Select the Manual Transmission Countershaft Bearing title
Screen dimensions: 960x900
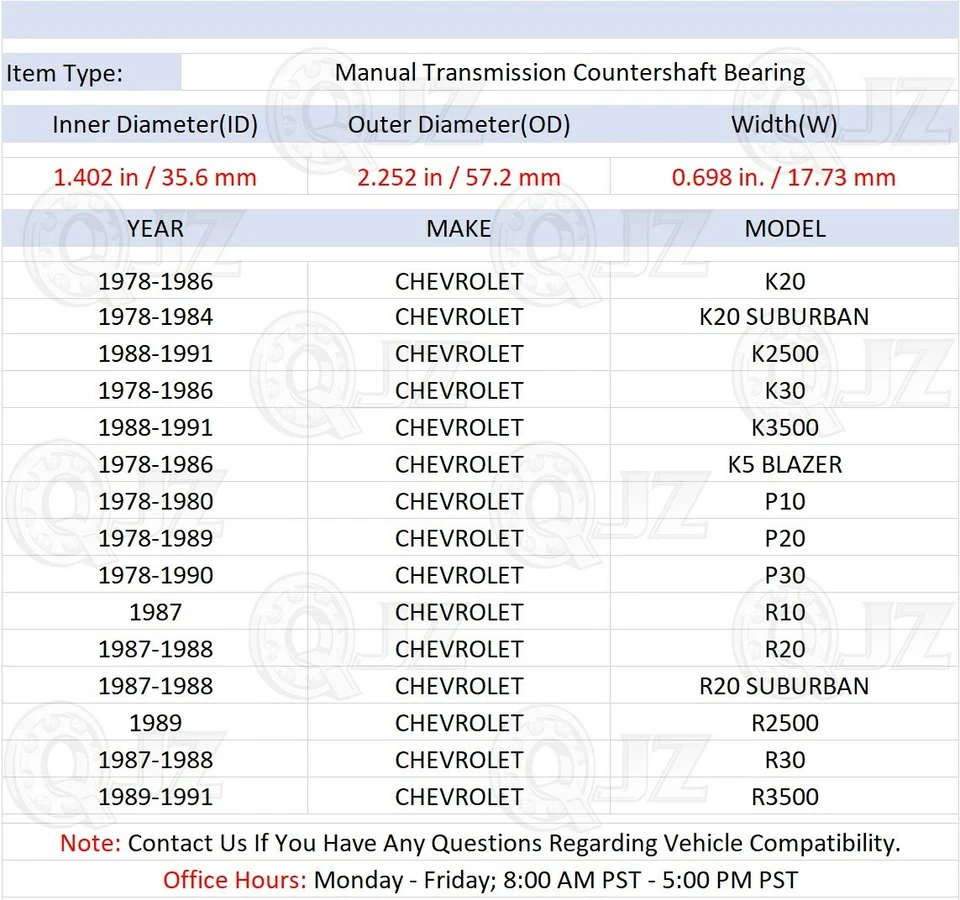click(x=571, y=72)
